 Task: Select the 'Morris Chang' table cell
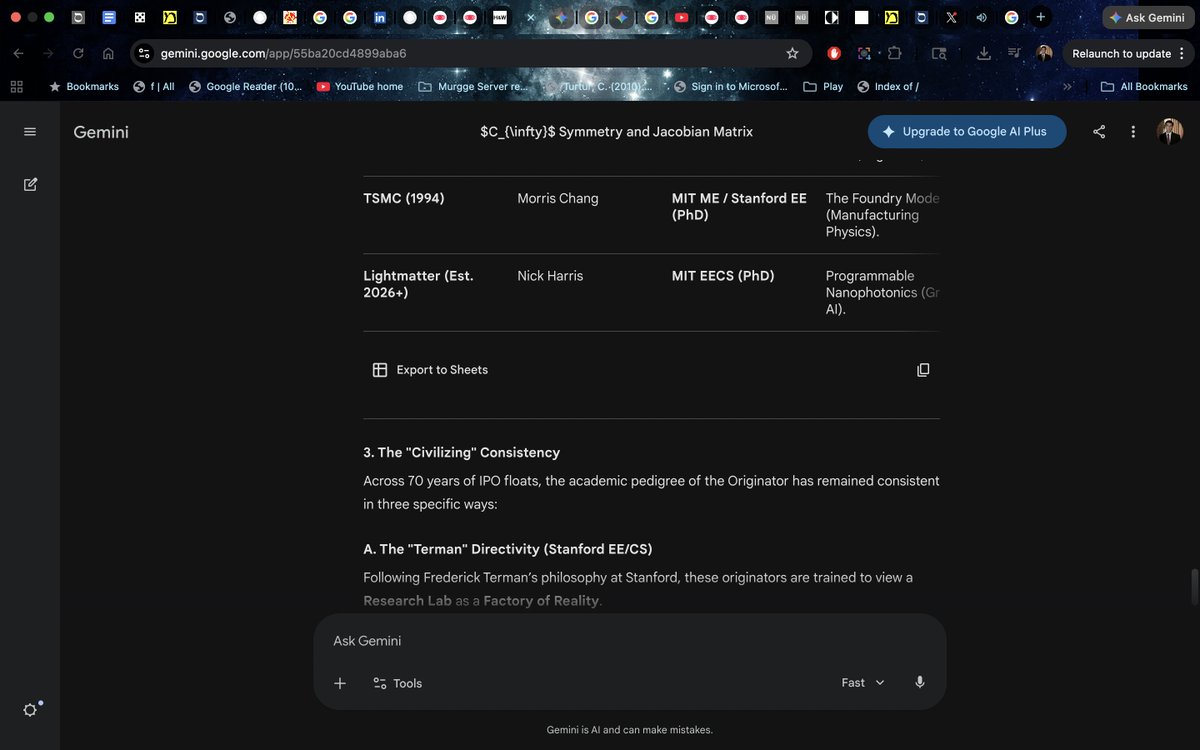[558, 198]
